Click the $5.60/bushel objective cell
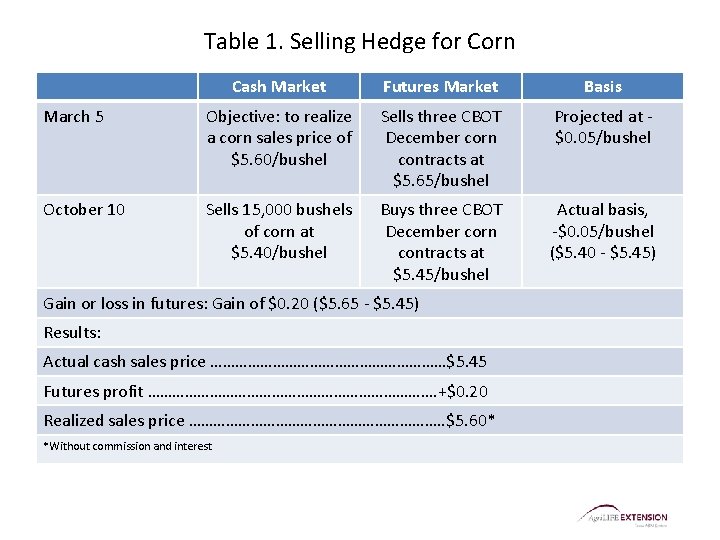Viewport: 720px width, 540px height. [278, 148]
